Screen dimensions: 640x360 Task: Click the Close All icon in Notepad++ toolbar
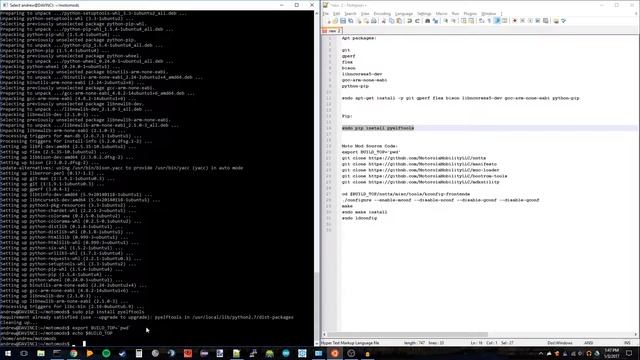pyautogui.click(x=366, y=21)
